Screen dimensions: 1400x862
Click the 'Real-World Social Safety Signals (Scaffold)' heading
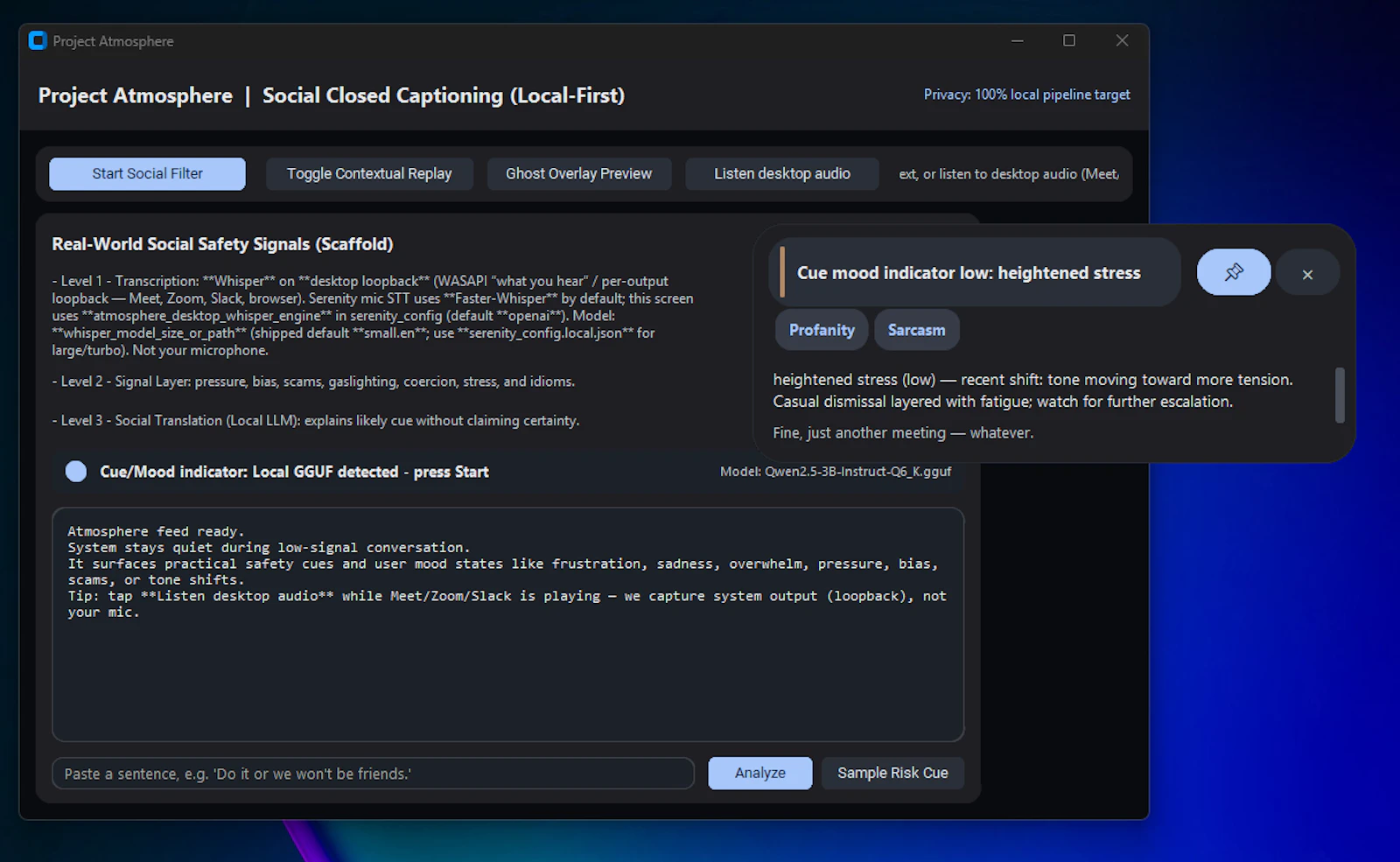click(x=222, y=244)
